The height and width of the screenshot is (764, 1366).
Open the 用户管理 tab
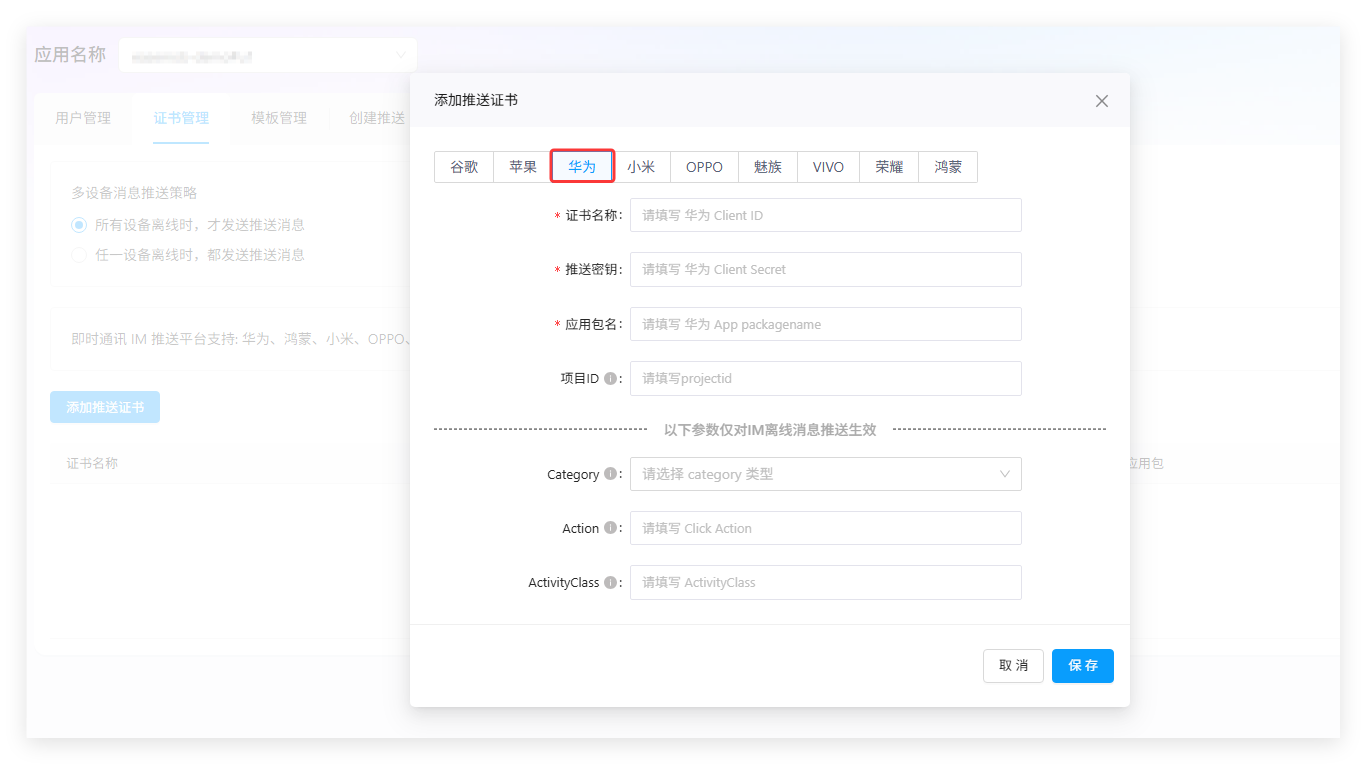[83, 118]
